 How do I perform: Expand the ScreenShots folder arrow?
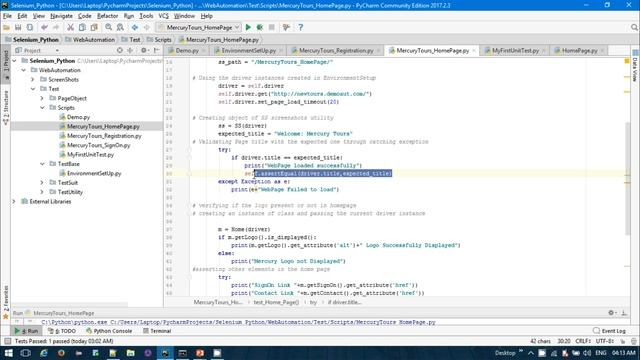tap(33, 80)
